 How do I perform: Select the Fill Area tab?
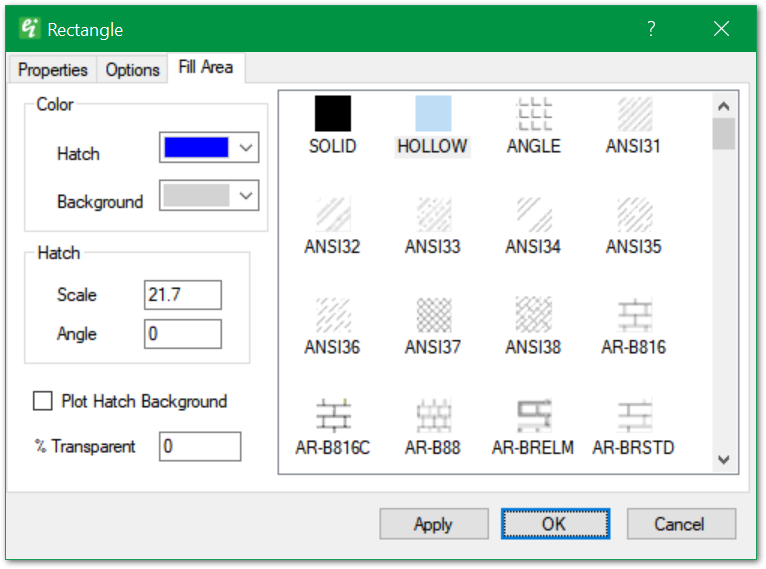(206, 67)
